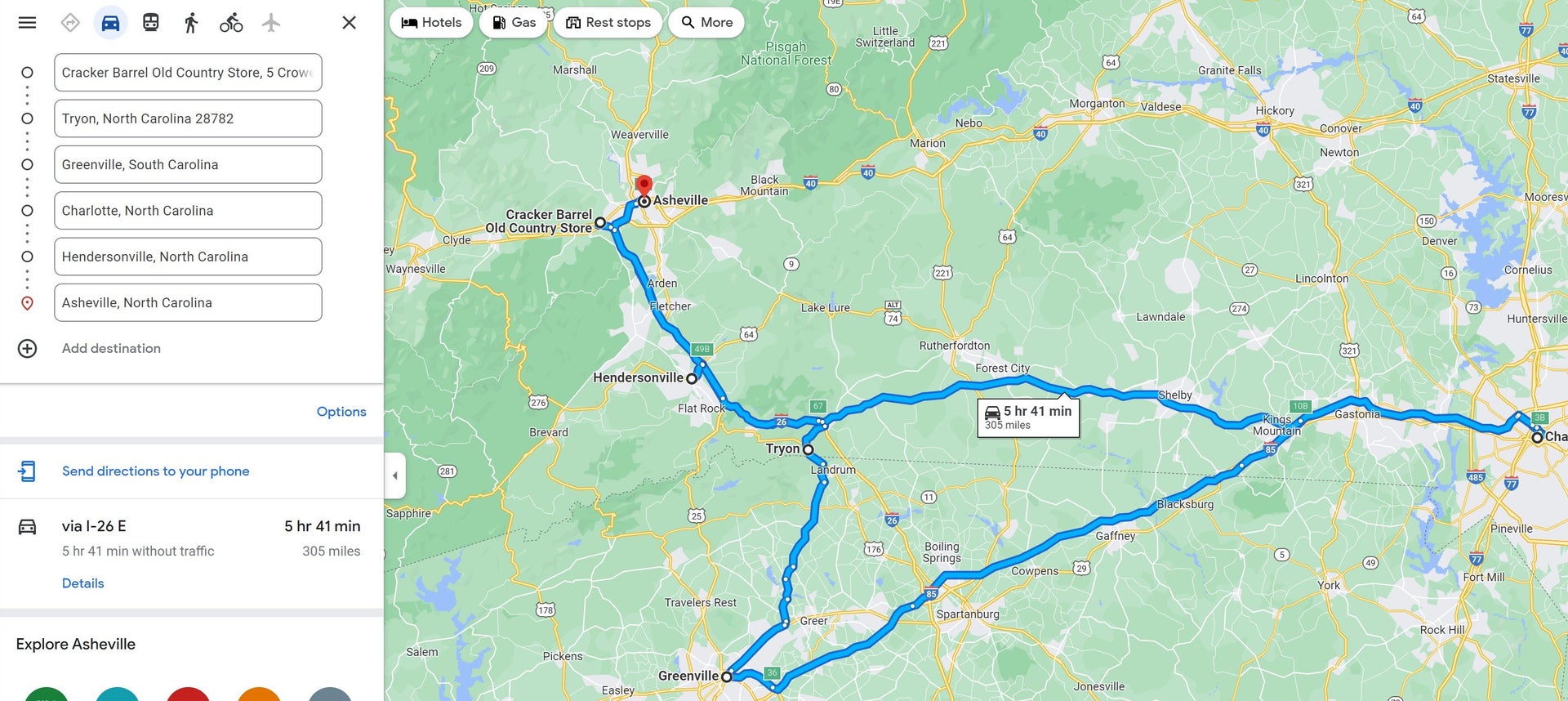This screenshot has height=701, width=1568.
Task: Select the driving travel mode
Action: pyautogui.click(x=110, y=22)
